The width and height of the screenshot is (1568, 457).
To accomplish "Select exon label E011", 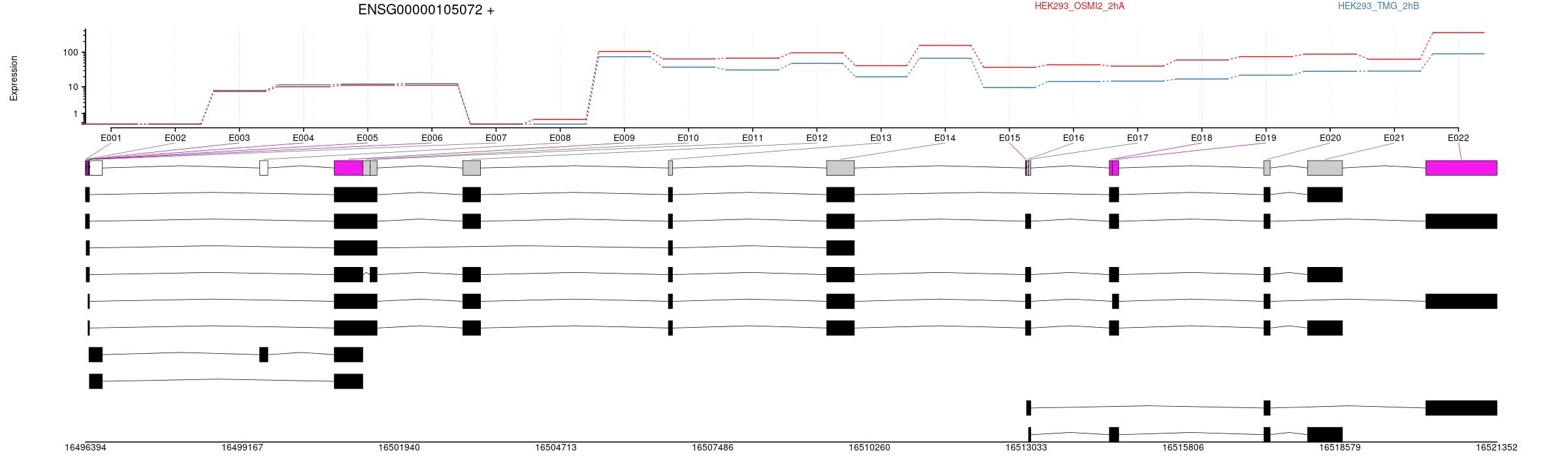I will tap(753, 138).
